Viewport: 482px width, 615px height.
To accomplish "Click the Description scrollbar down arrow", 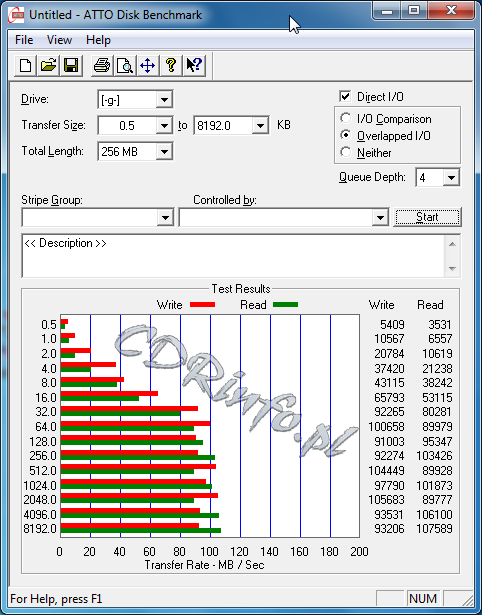I will 452,269.
